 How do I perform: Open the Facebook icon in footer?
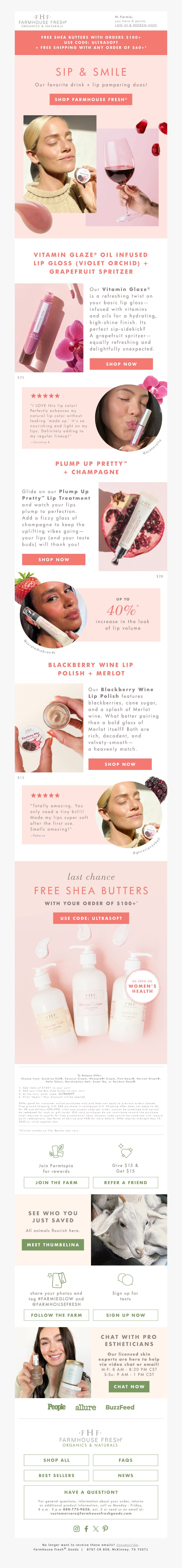pyautogui.click(x=86, y=1528)
